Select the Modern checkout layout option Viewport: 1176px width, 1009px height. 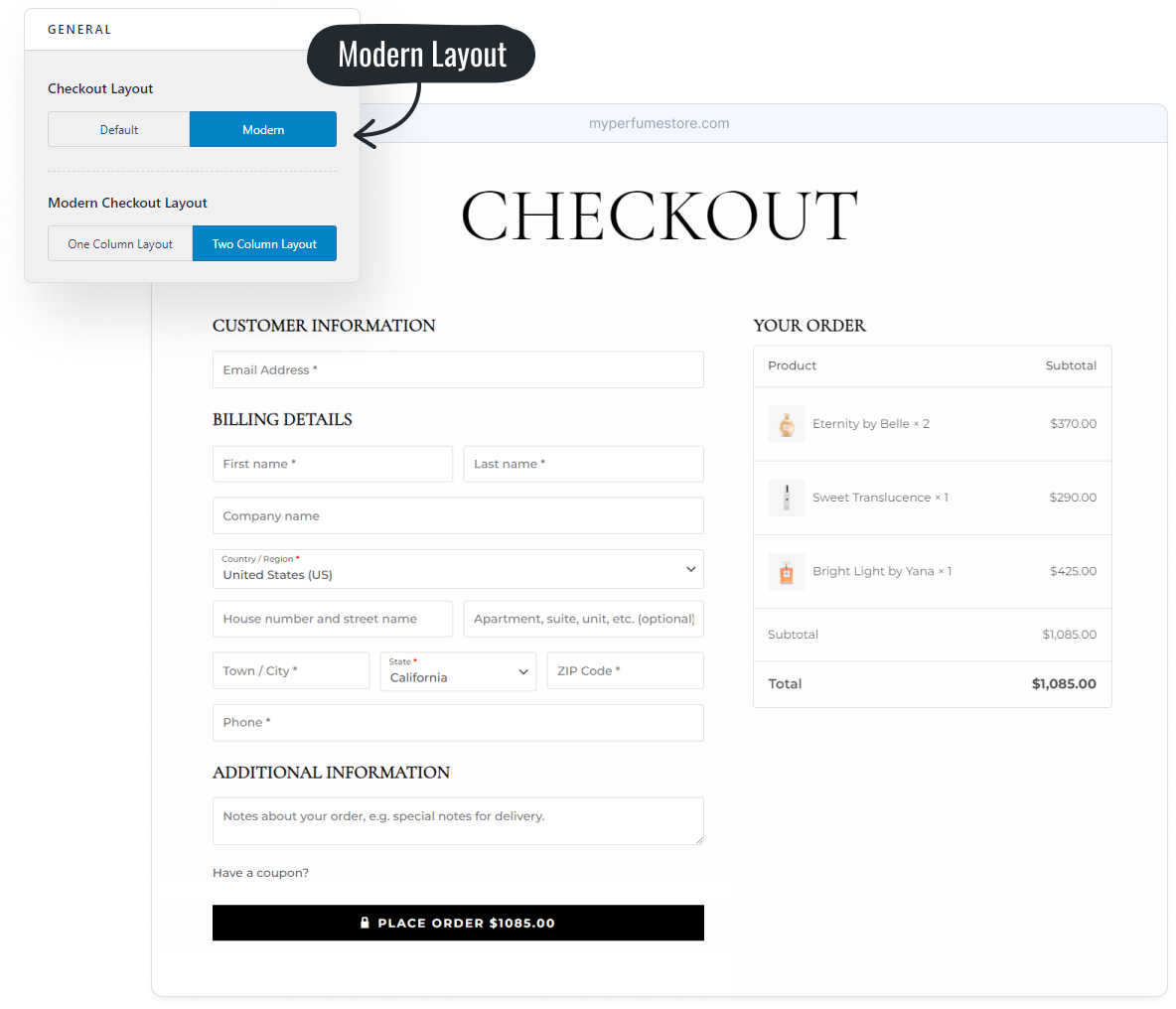point(262,129)
